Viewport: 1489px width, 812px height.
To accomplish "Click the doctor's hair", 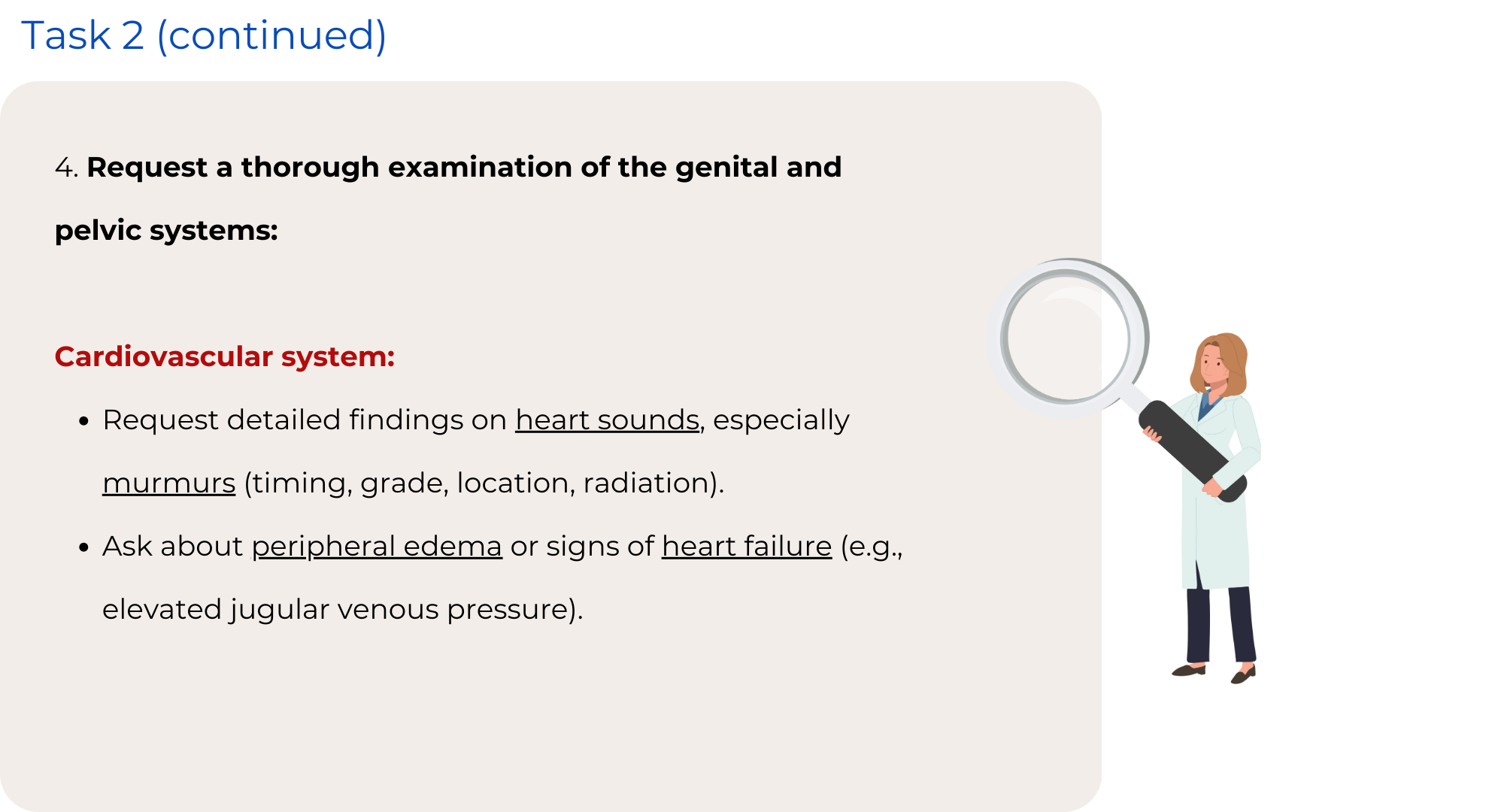I will pyautogui.click(x=1233, y=353).
